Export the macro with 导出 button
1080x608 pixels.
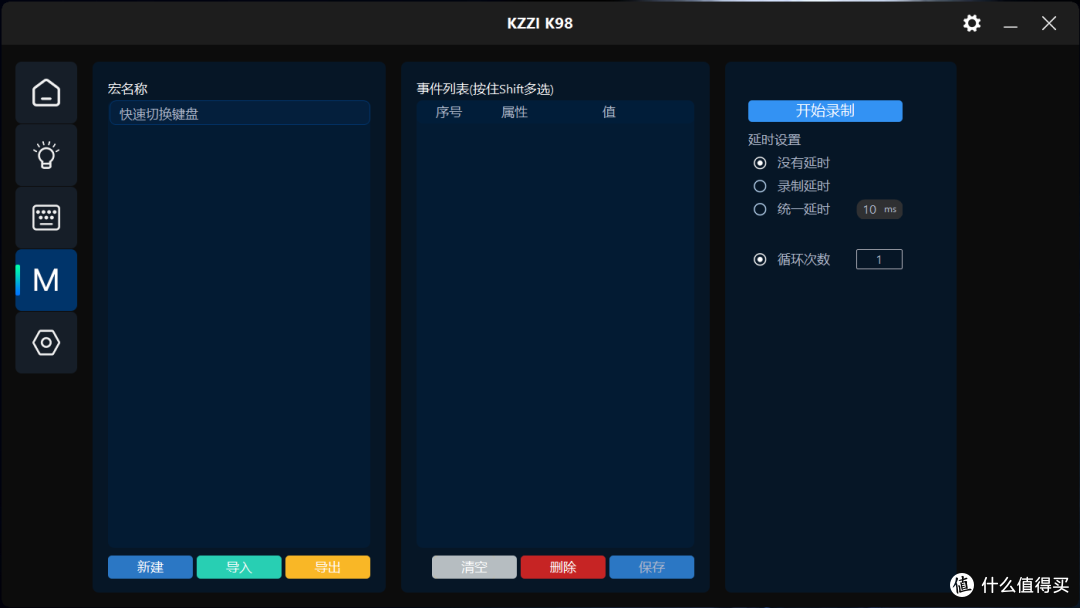coord(328,567)
